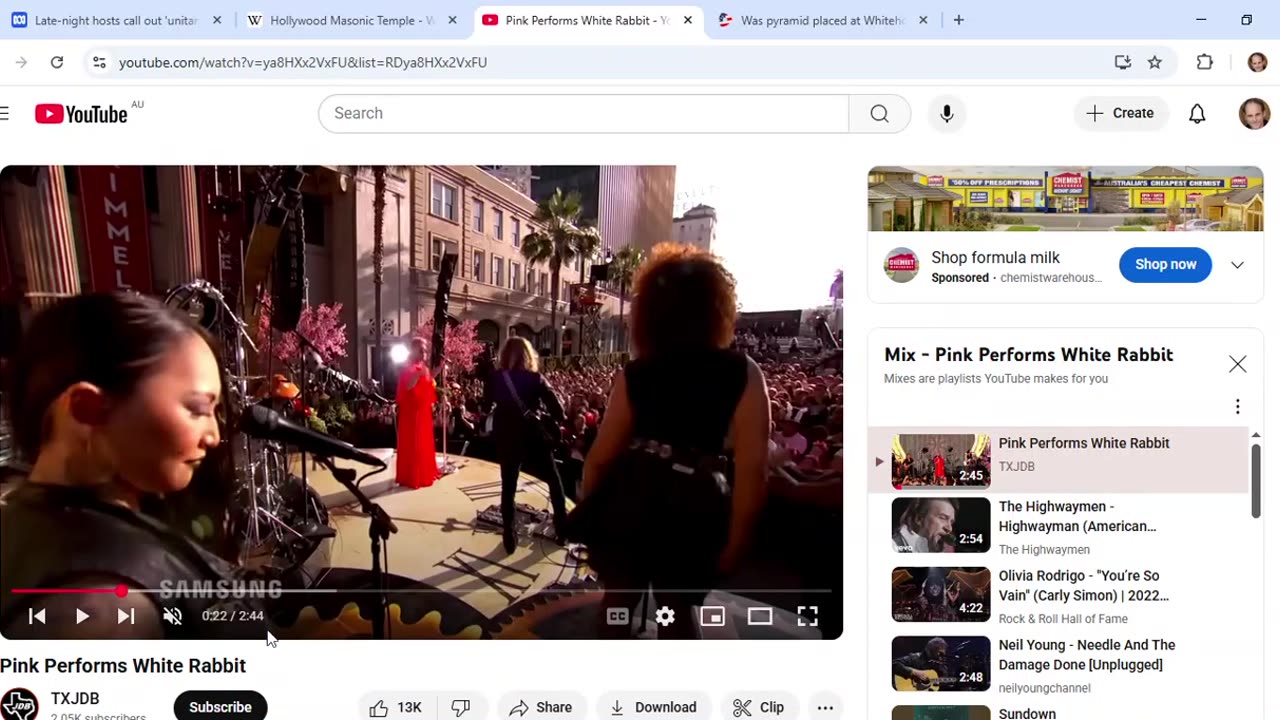Go to YouTube home logo

point(81,114)
